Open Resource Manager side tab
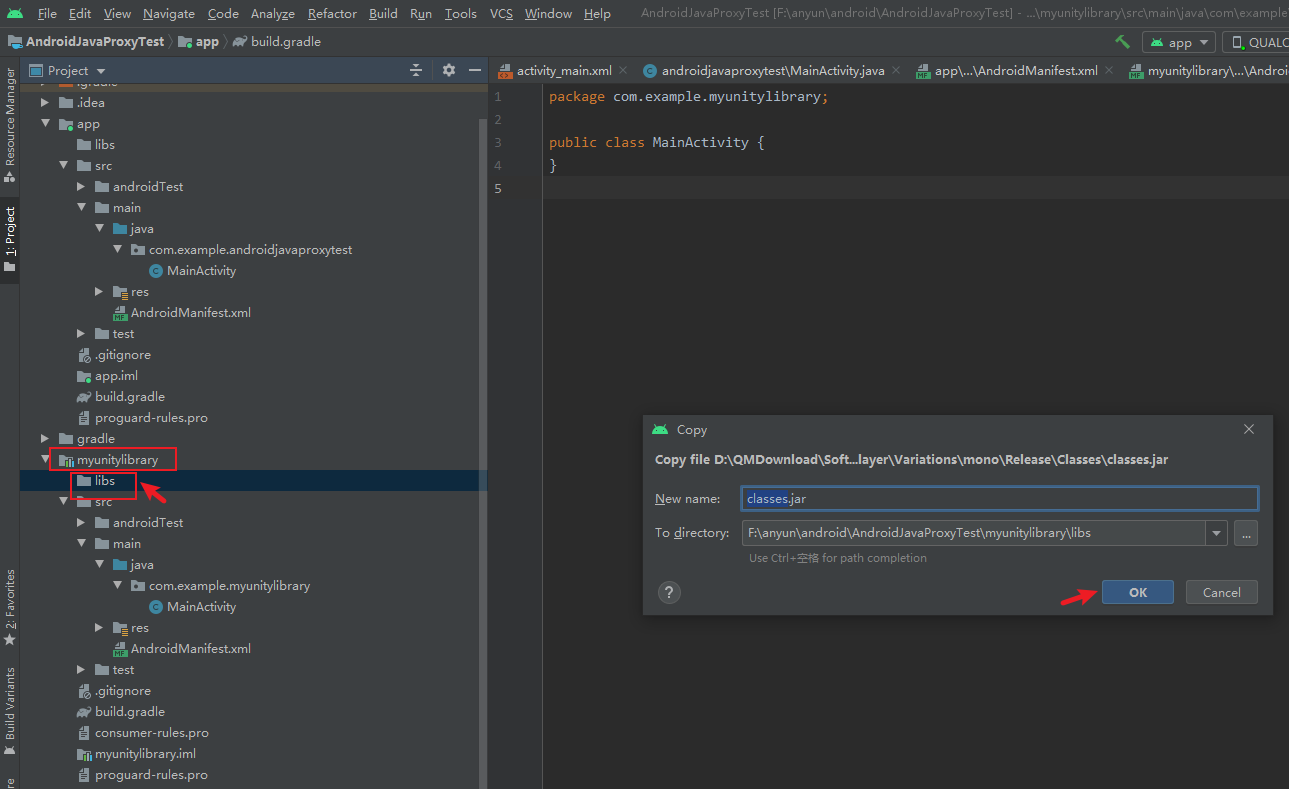Image resolution: width=1289 pixels, height=789 pixels. point(9,124)
